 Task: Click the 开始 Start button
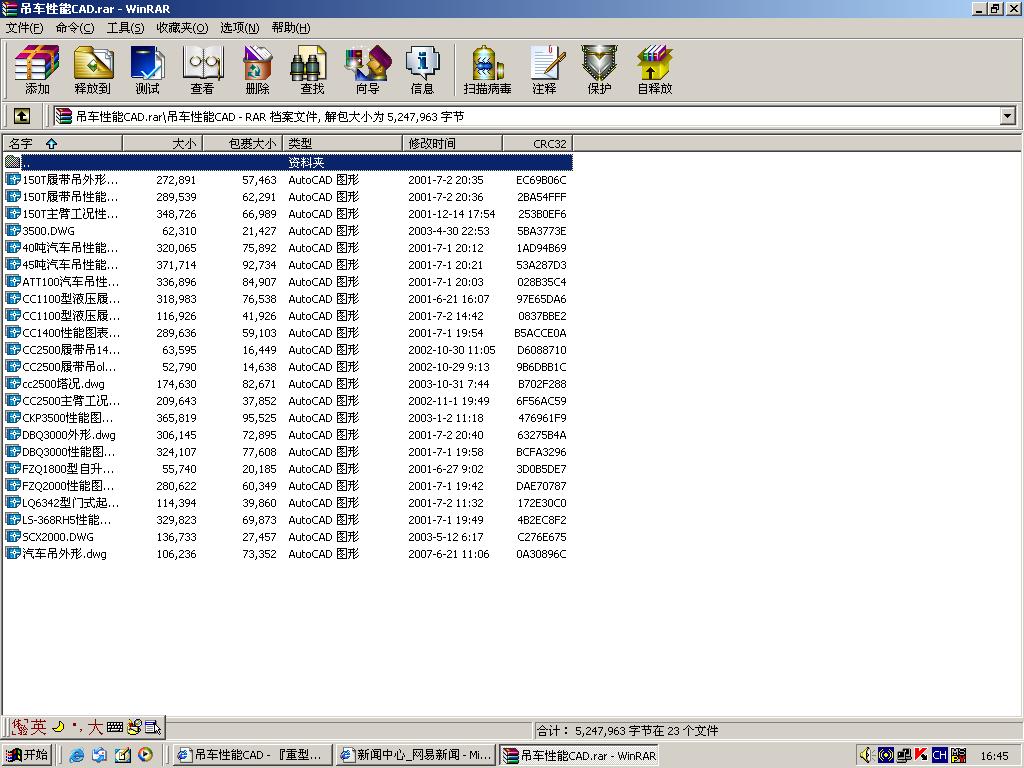point(27,755)
